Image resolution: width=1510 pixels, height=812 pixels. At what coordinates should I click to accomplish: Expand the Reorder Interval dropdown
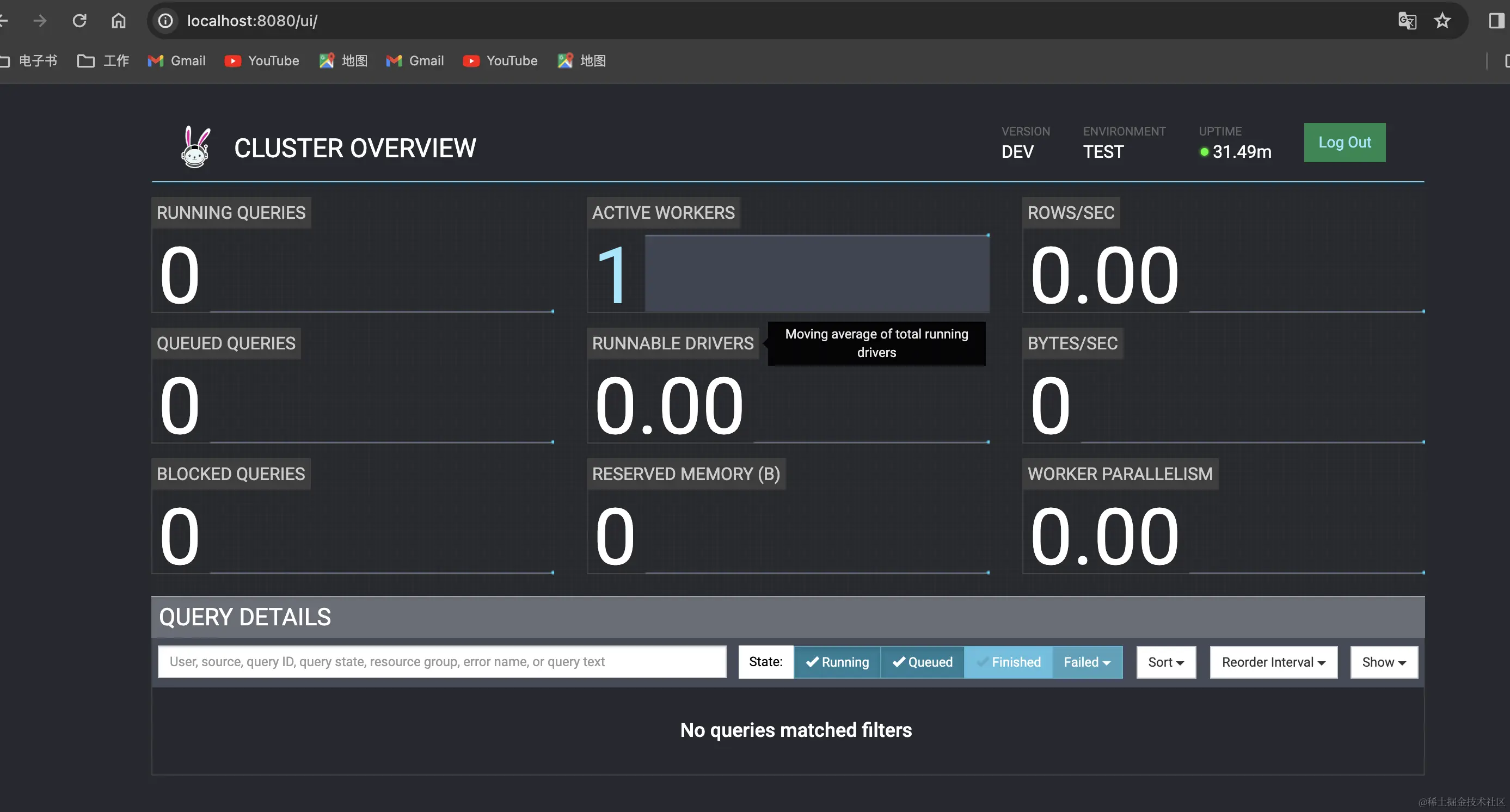1273,662
